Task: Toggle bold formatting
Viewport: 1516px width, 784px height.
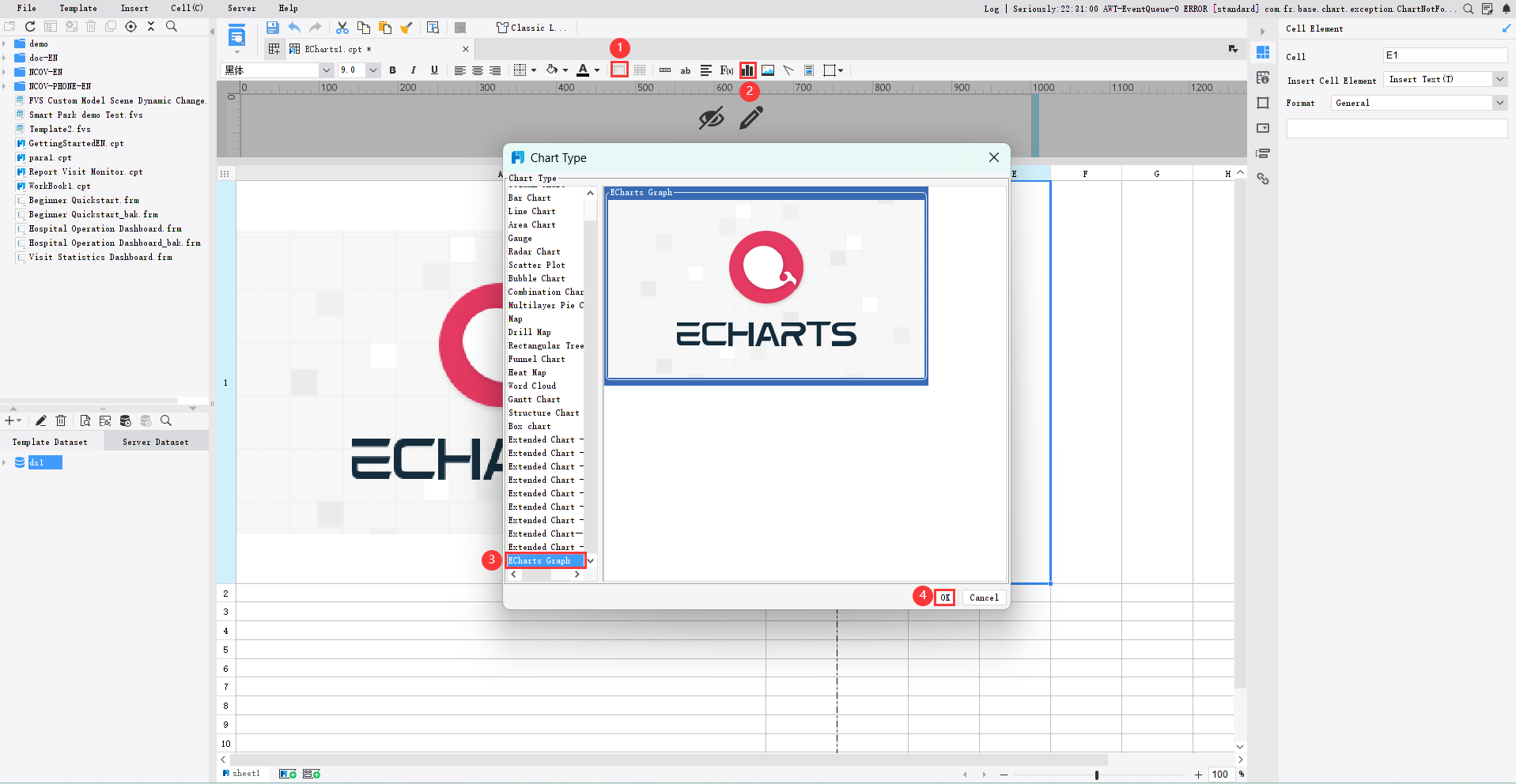Action: click(392, 70)
